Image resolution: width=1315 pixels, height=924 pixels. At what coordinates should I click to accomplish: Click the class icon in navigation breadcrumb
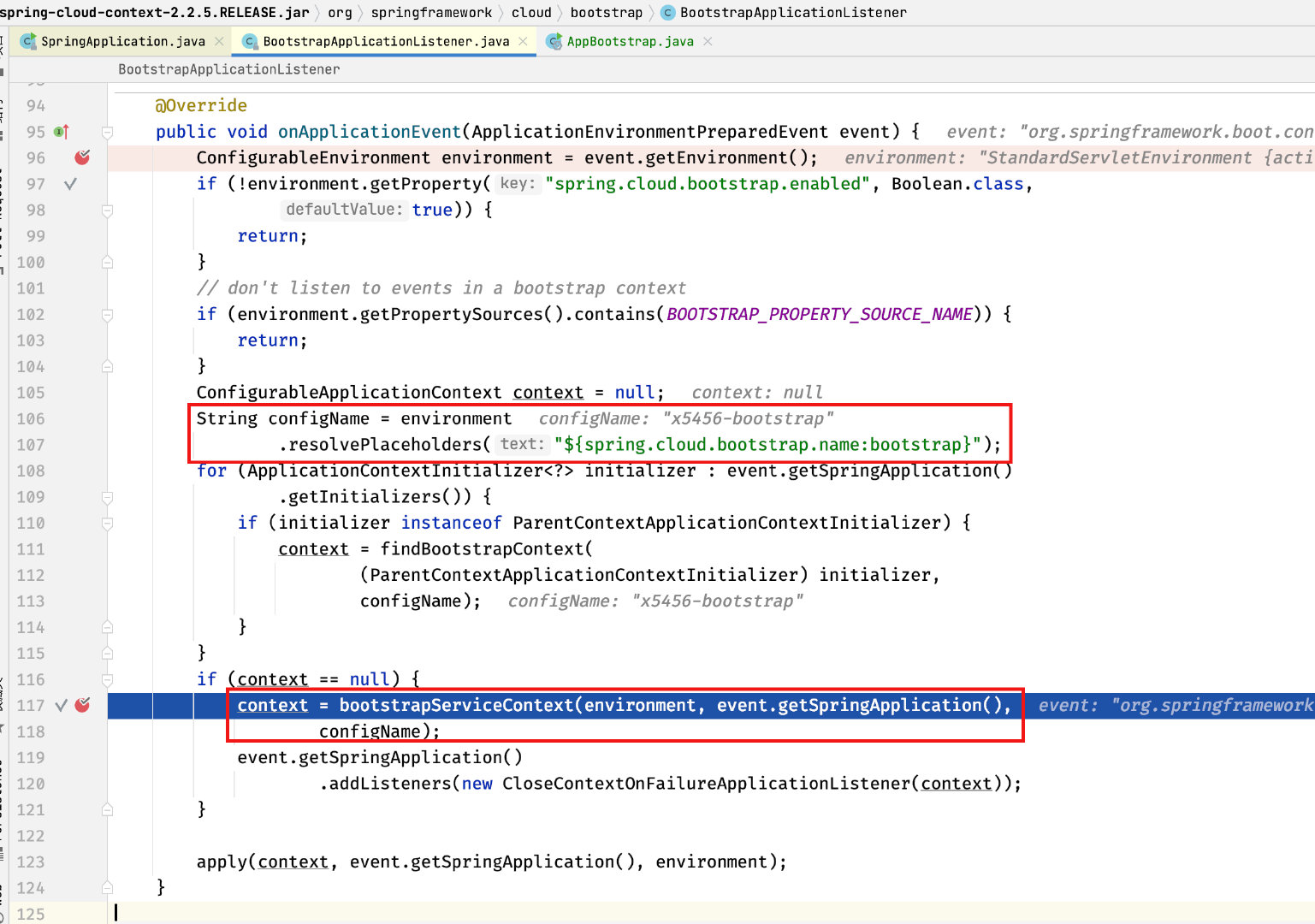tap(667, 12)
